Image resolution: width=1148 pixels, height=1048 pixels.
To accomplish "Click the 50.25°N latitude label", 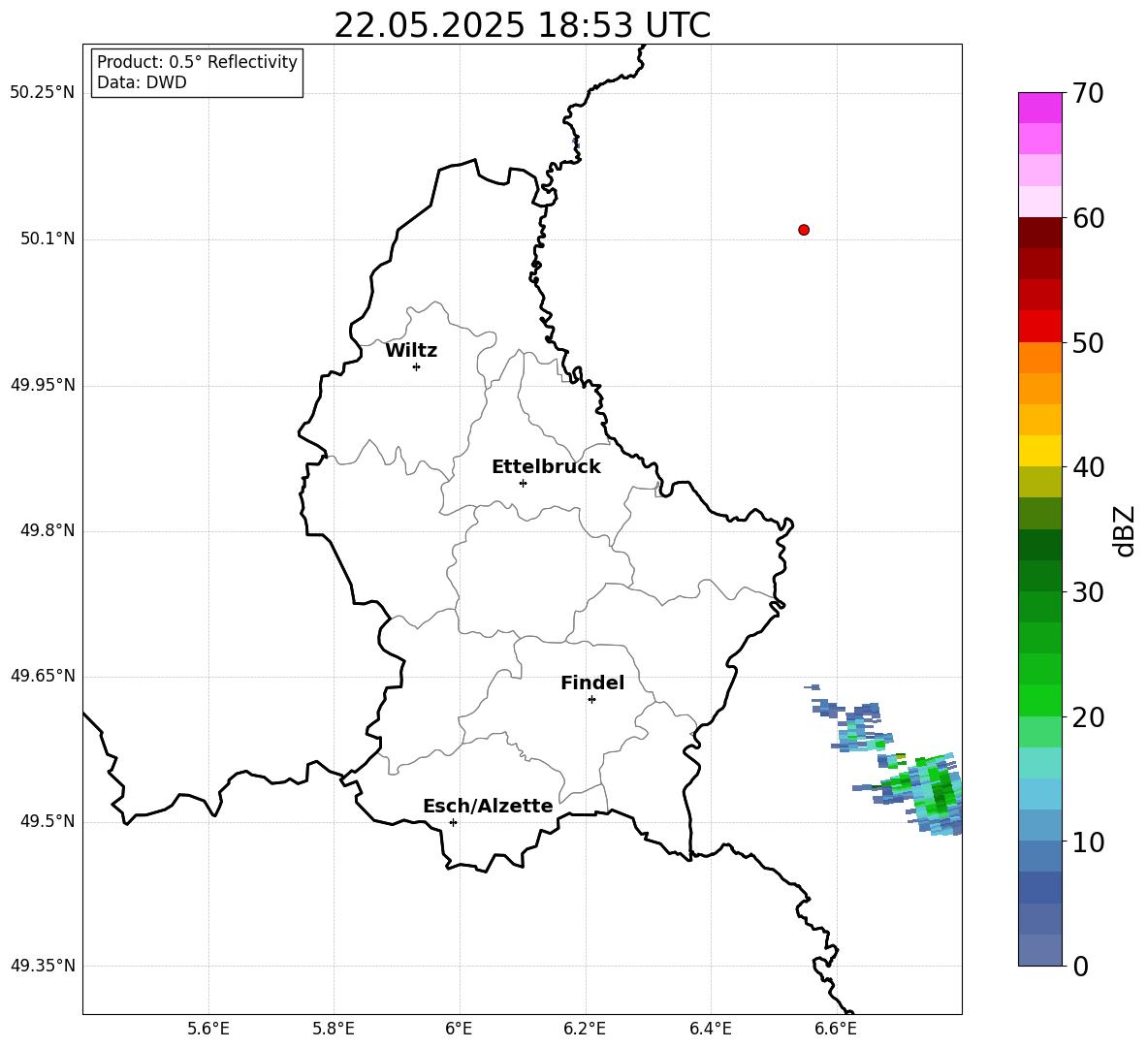I will (43, 93).
